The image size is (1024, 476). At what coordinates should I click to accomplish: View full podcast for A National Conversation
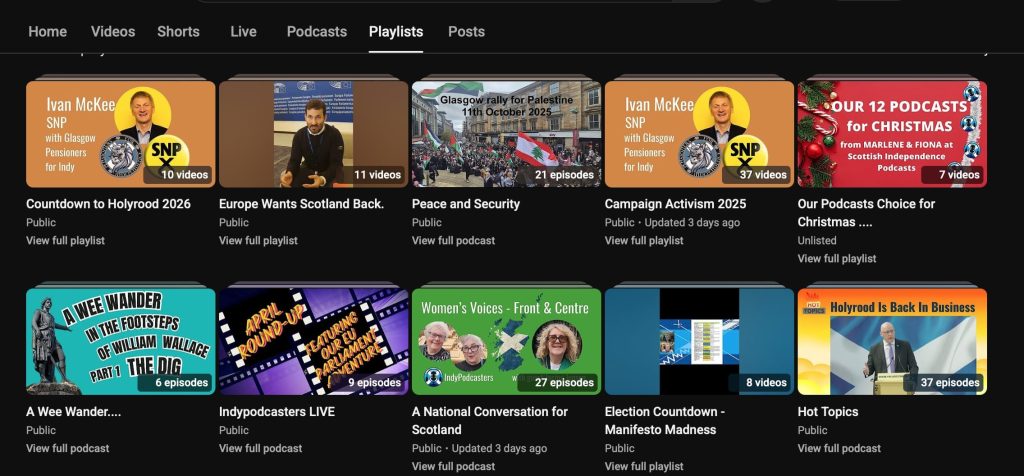453,466
